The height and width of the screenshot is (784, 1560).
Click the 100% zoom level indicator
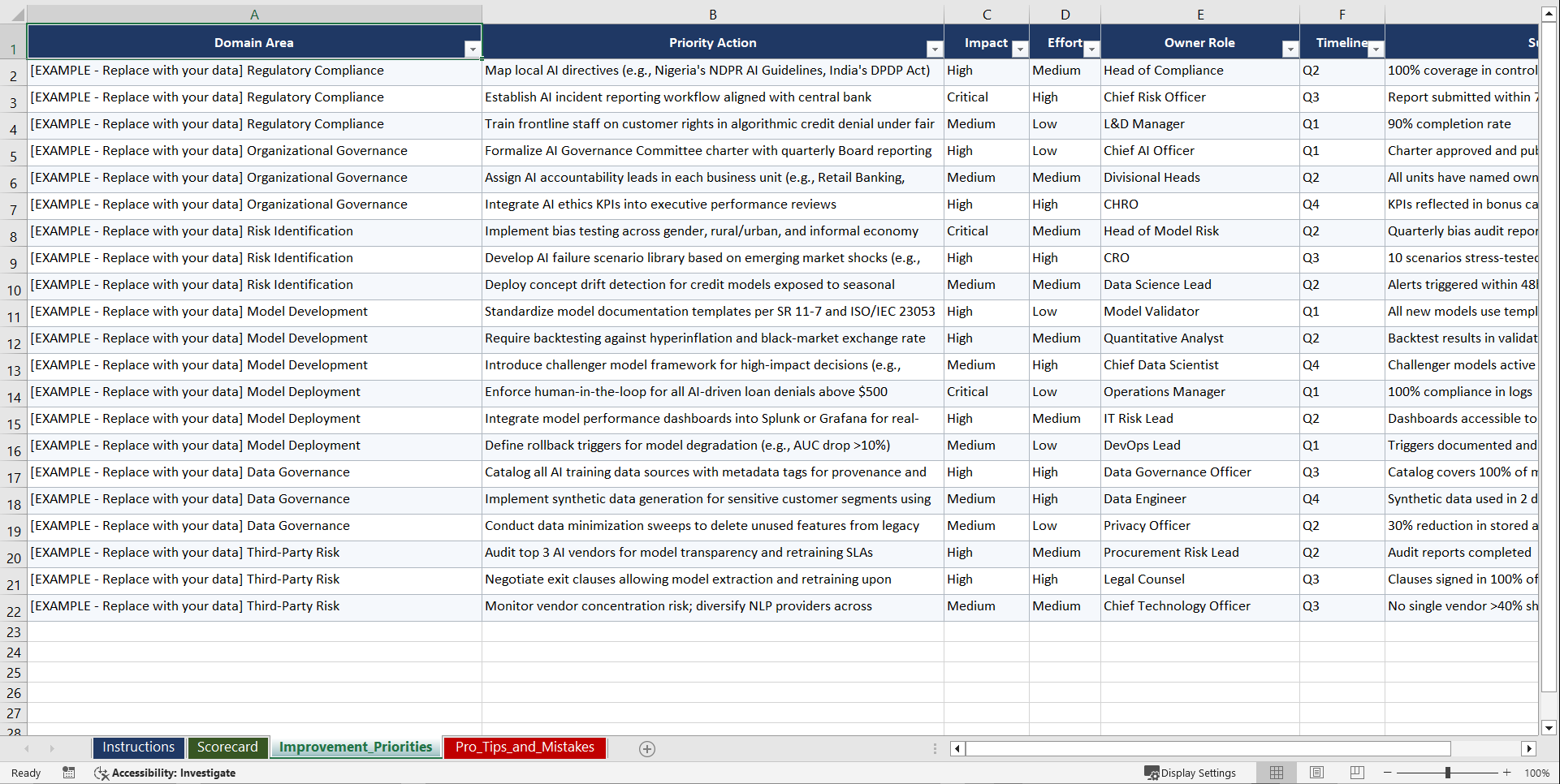[x=1537, y=773]
